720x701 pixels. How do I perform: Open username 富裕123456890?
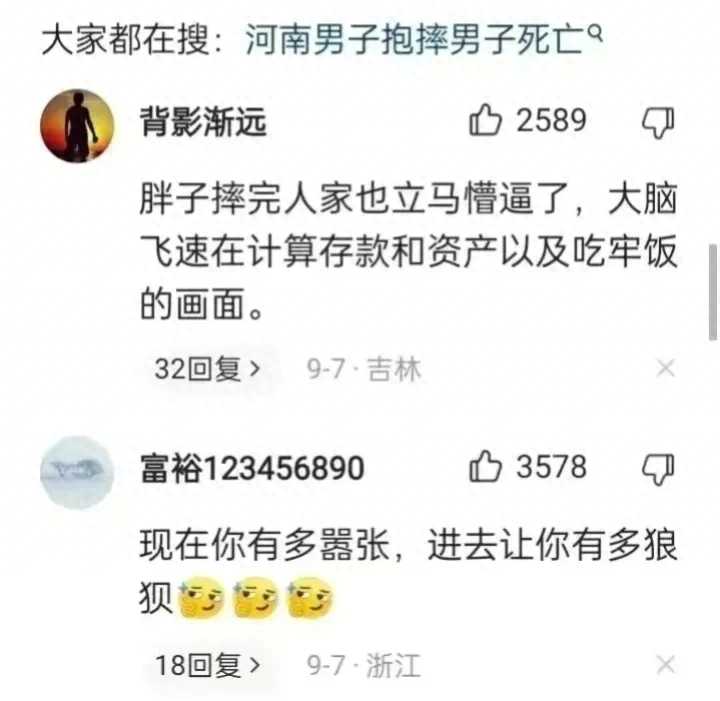[x=252, y=468]
